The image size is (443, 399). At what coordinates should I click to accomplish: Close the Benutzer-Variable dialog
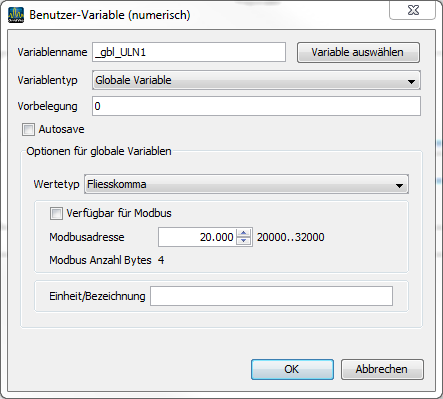tap(413, 10)
